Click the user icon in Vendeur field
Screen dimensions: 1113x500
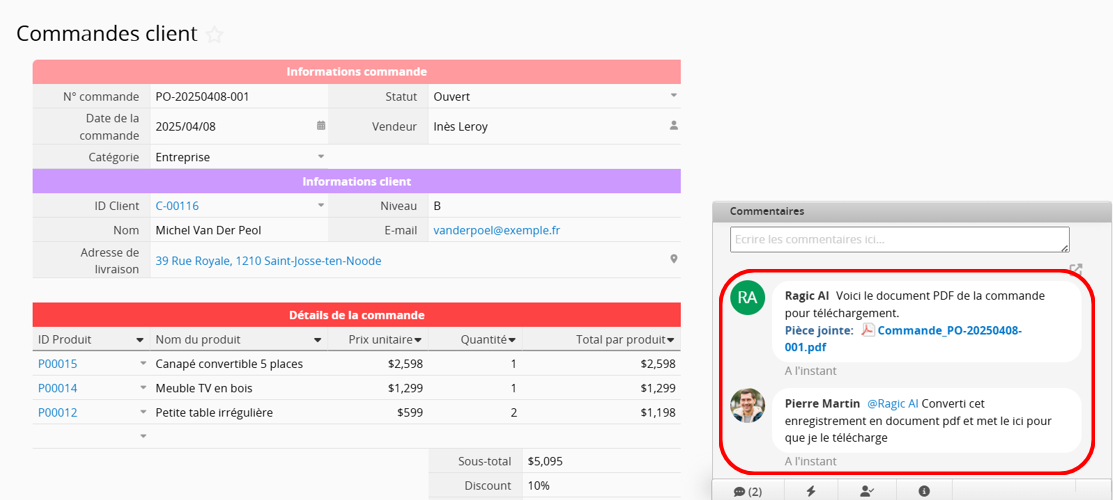[673, 126]
